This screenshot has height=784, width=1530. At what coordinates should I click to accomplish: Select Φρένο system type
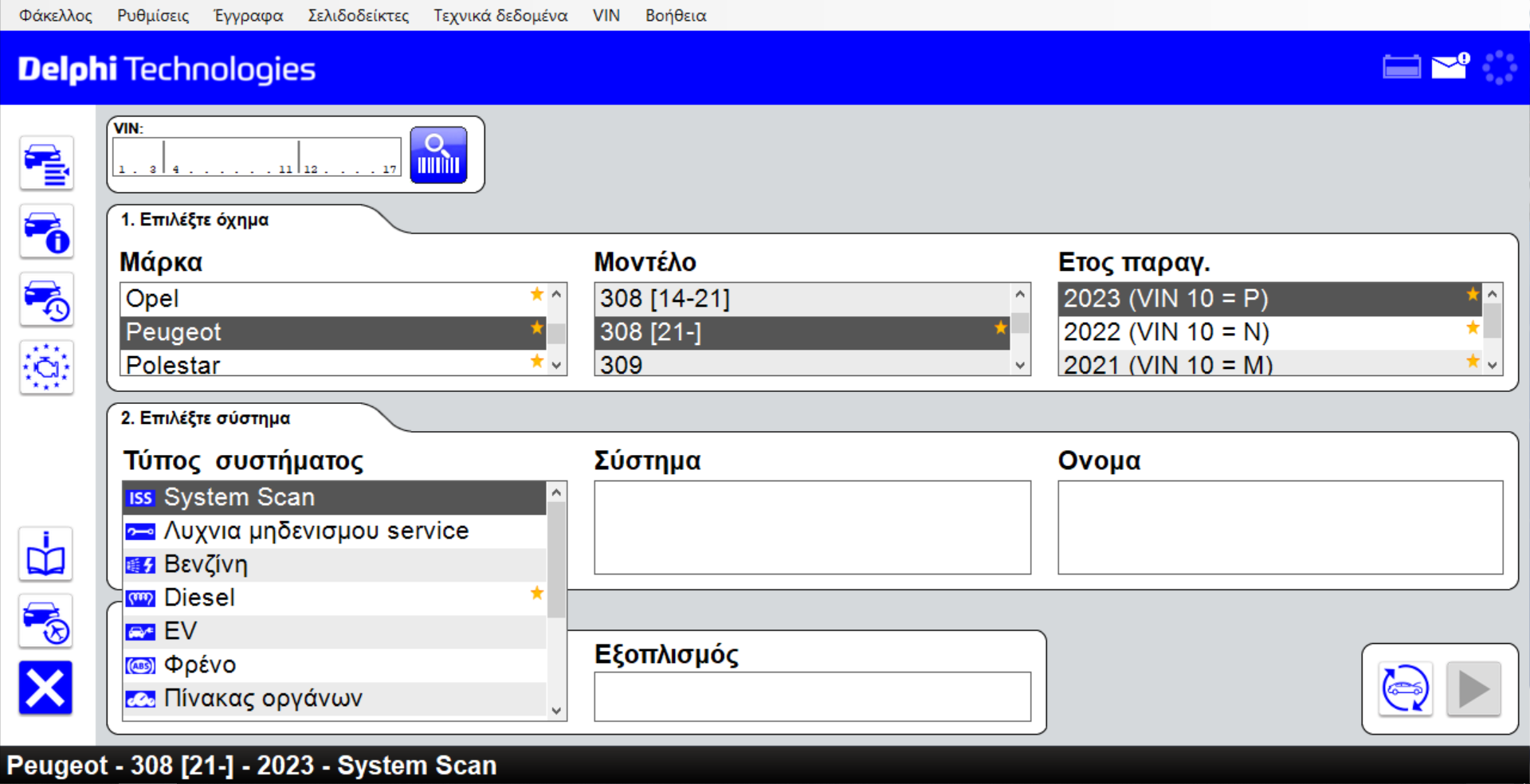(335, 664)
